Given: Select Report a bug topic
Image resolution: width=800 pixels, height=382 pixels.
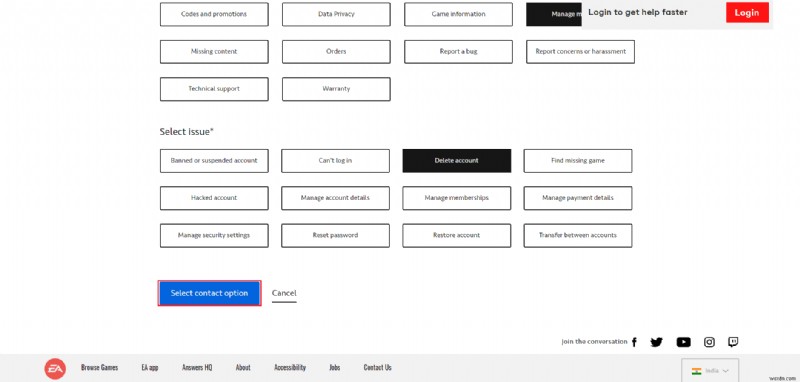Looking at the screenshot, I should click(458, 52).
